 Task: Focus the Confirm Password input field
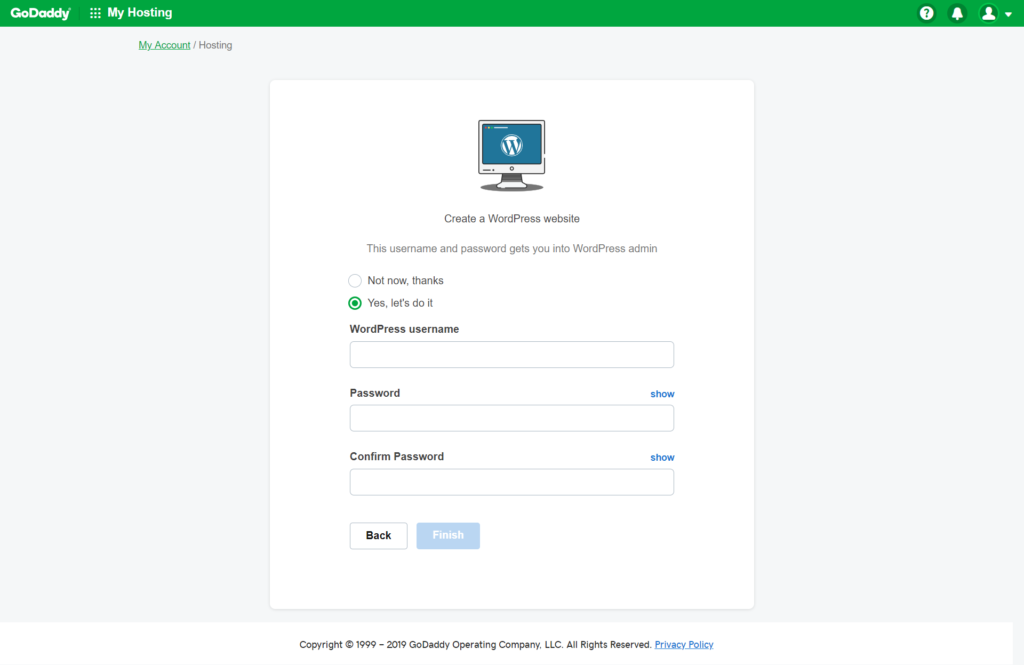tap(511, 482)
